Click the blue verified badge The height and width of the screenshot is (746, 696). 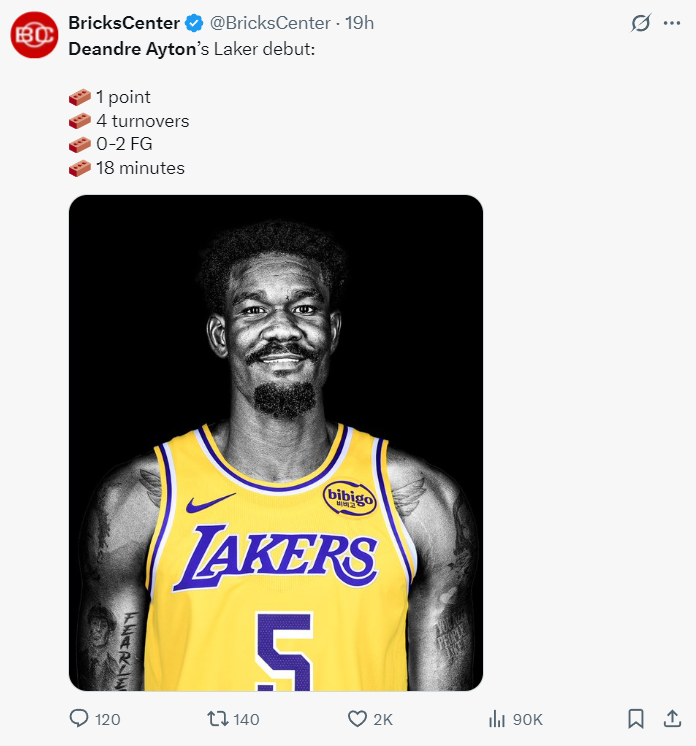click(x=194, y=23)
